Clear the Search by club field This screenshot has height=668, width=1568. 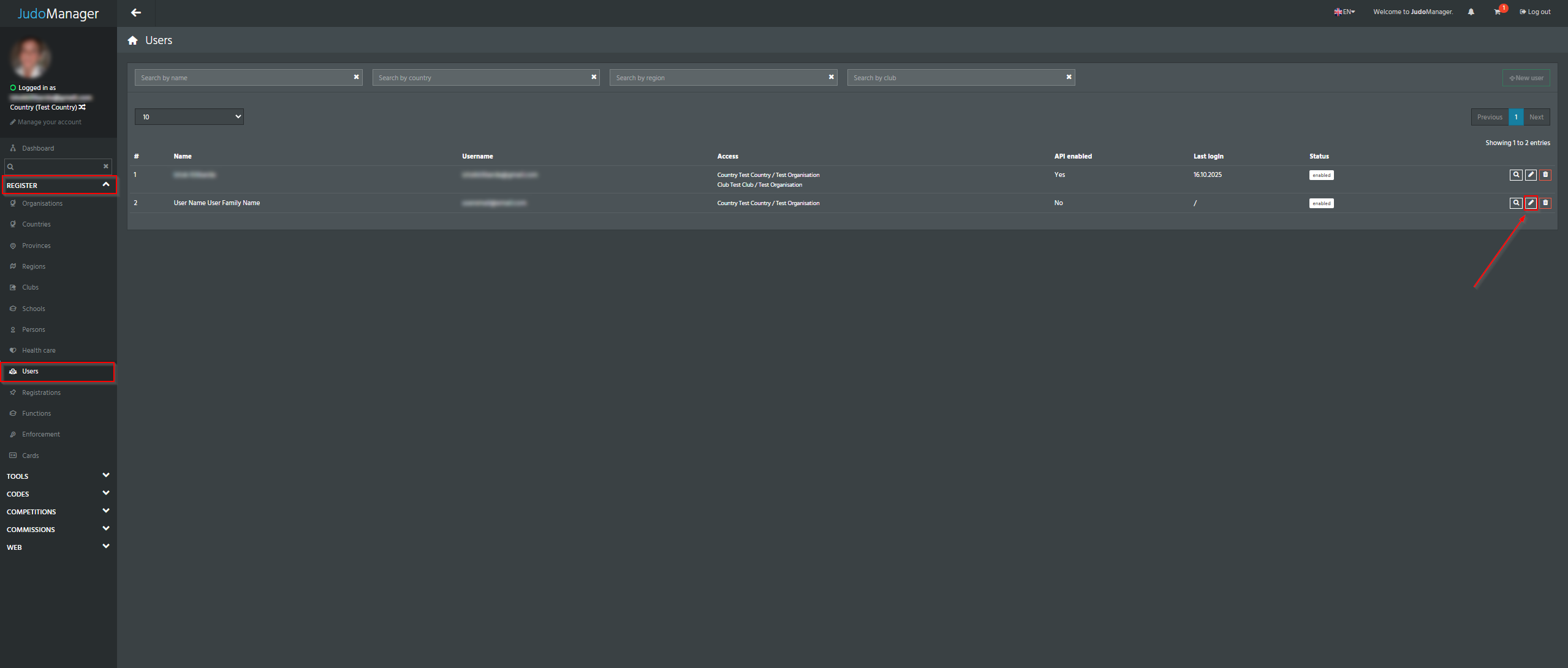[1069, 77]
